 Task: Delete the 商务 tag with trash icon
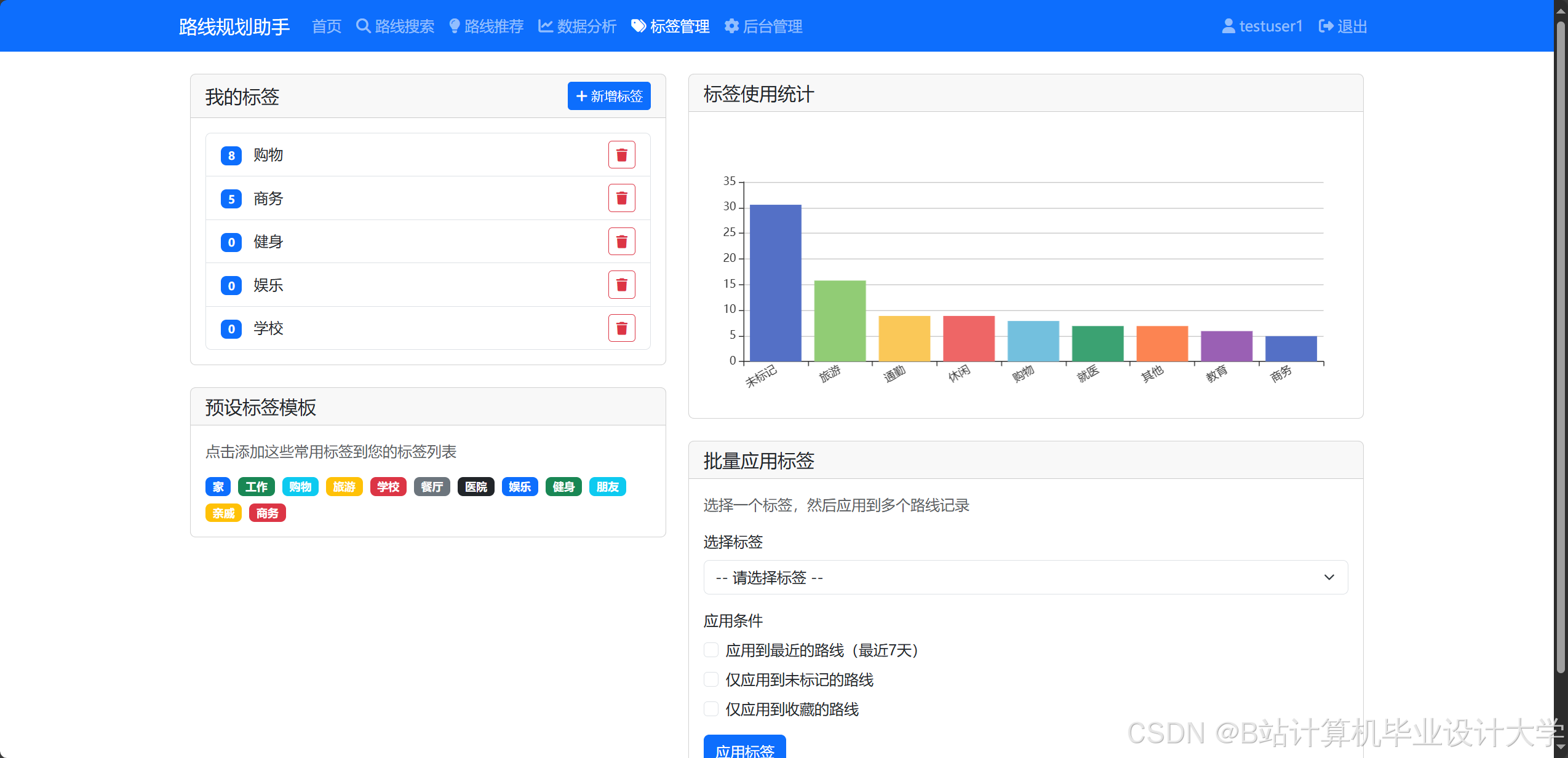click(621, 198)
